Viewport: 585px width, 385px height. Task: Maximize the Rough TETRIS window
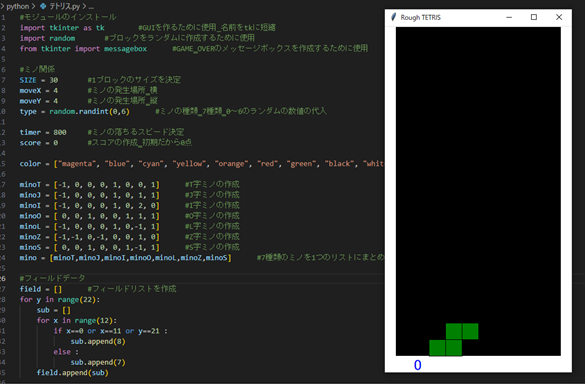click(534, 17)
